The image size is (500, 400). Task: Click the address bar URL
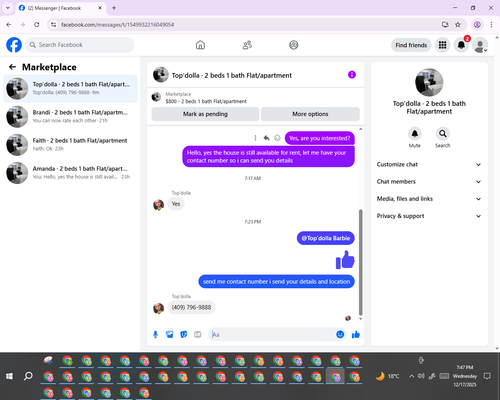point(117,25)
